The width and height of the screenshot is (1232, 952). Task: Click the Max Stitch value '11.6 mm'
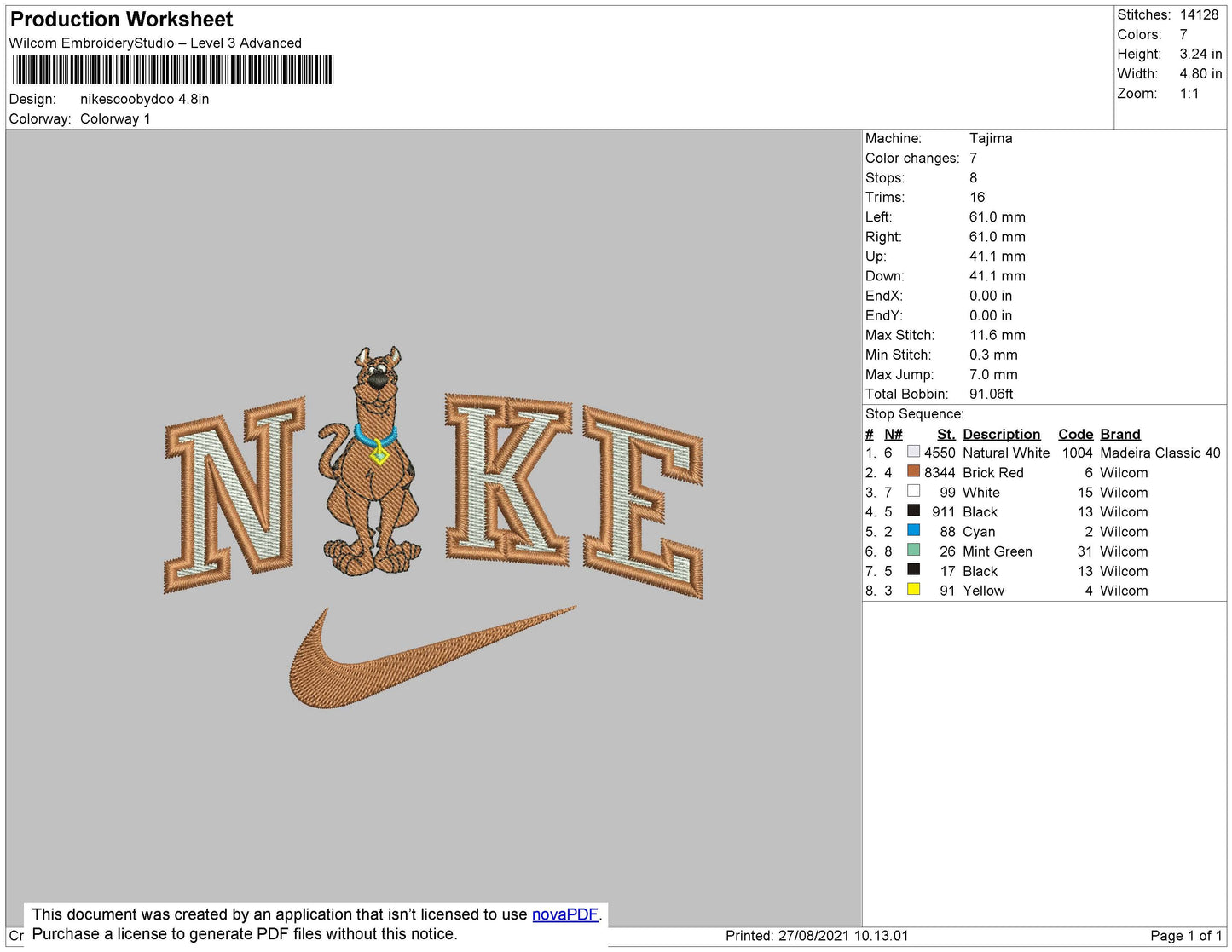click(x=998, y=335)
